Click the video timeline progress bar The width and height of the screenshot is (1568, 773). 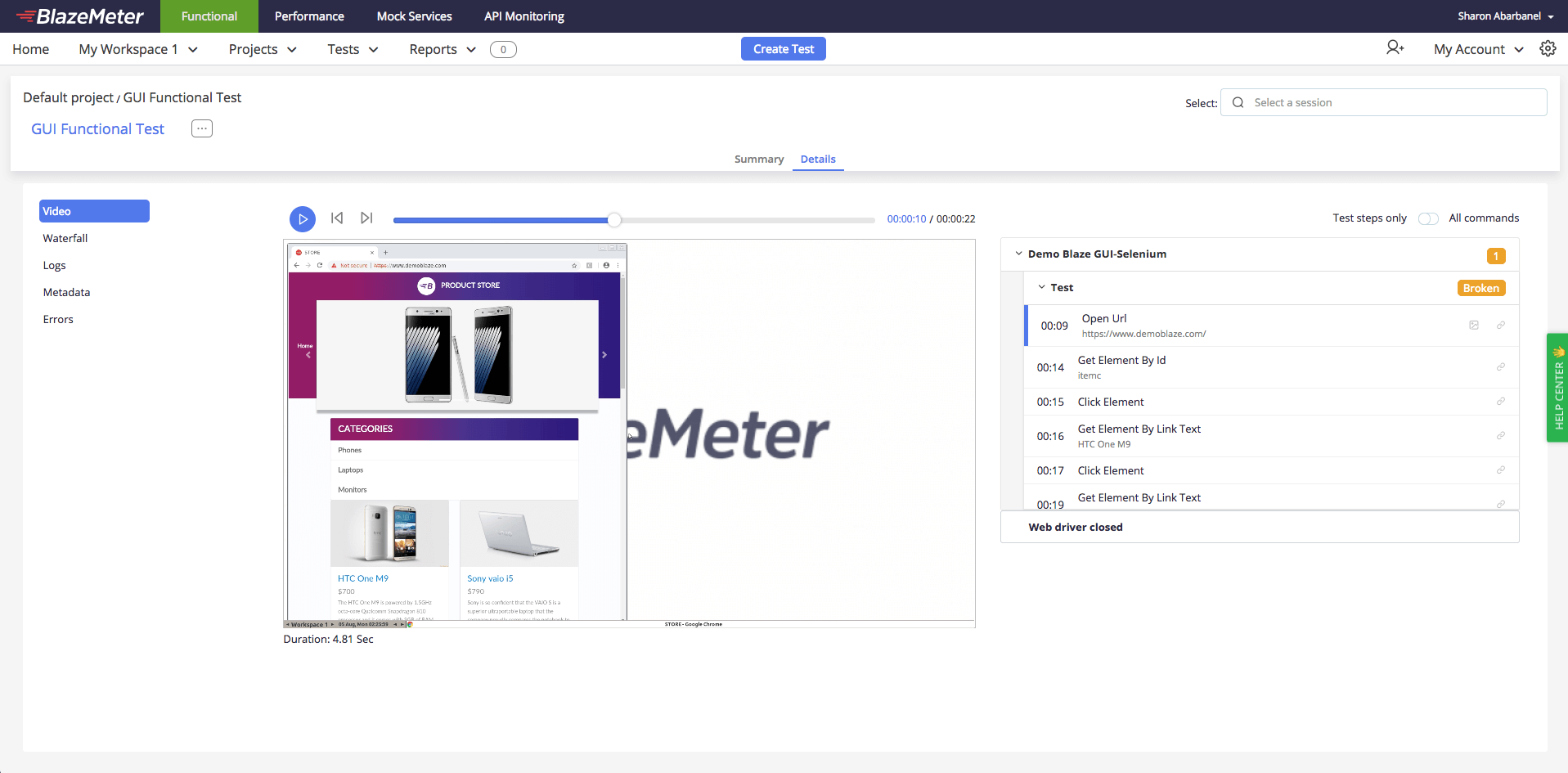tap(634, 220)
